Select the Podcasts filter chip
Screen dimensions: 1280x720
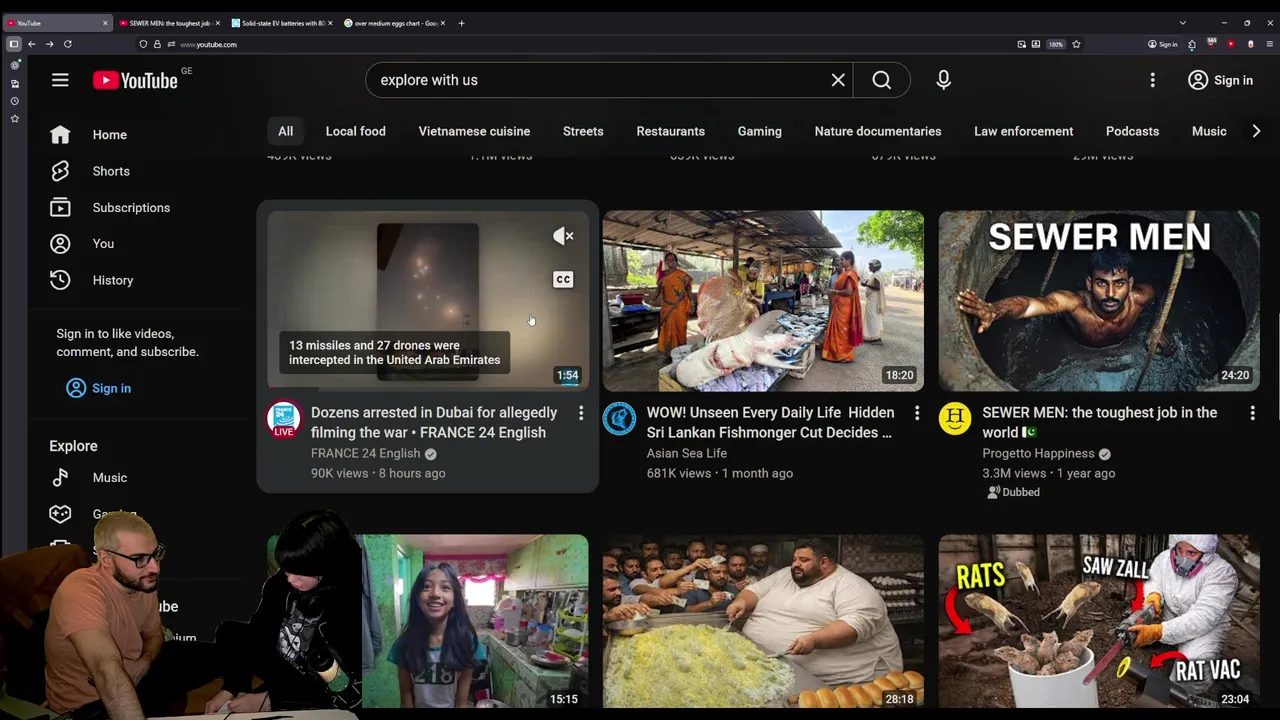click(x=1132, y=131)
